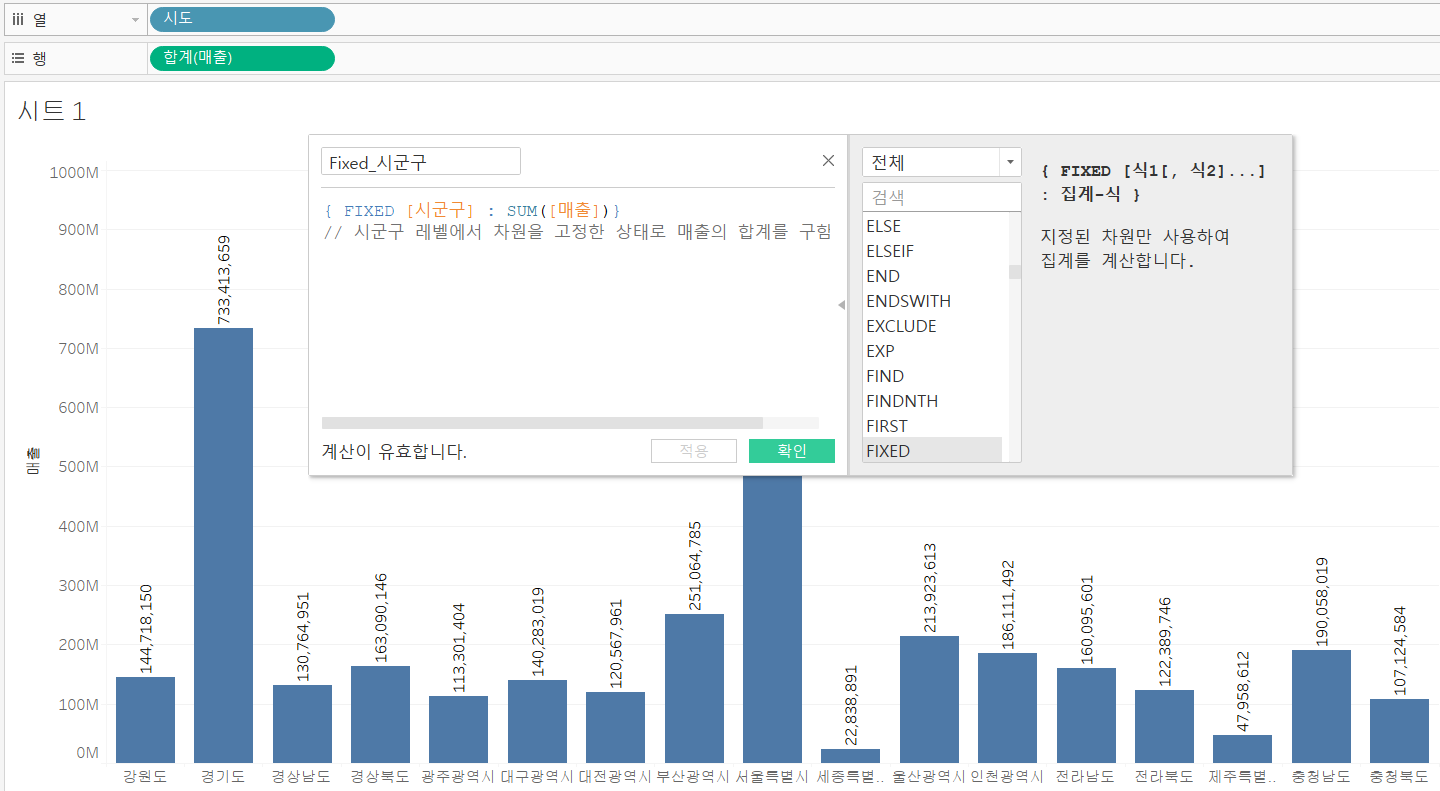Click the 충청북도 axis label
Viewport: 1440px width, 791px height.
pos(1399,776)
